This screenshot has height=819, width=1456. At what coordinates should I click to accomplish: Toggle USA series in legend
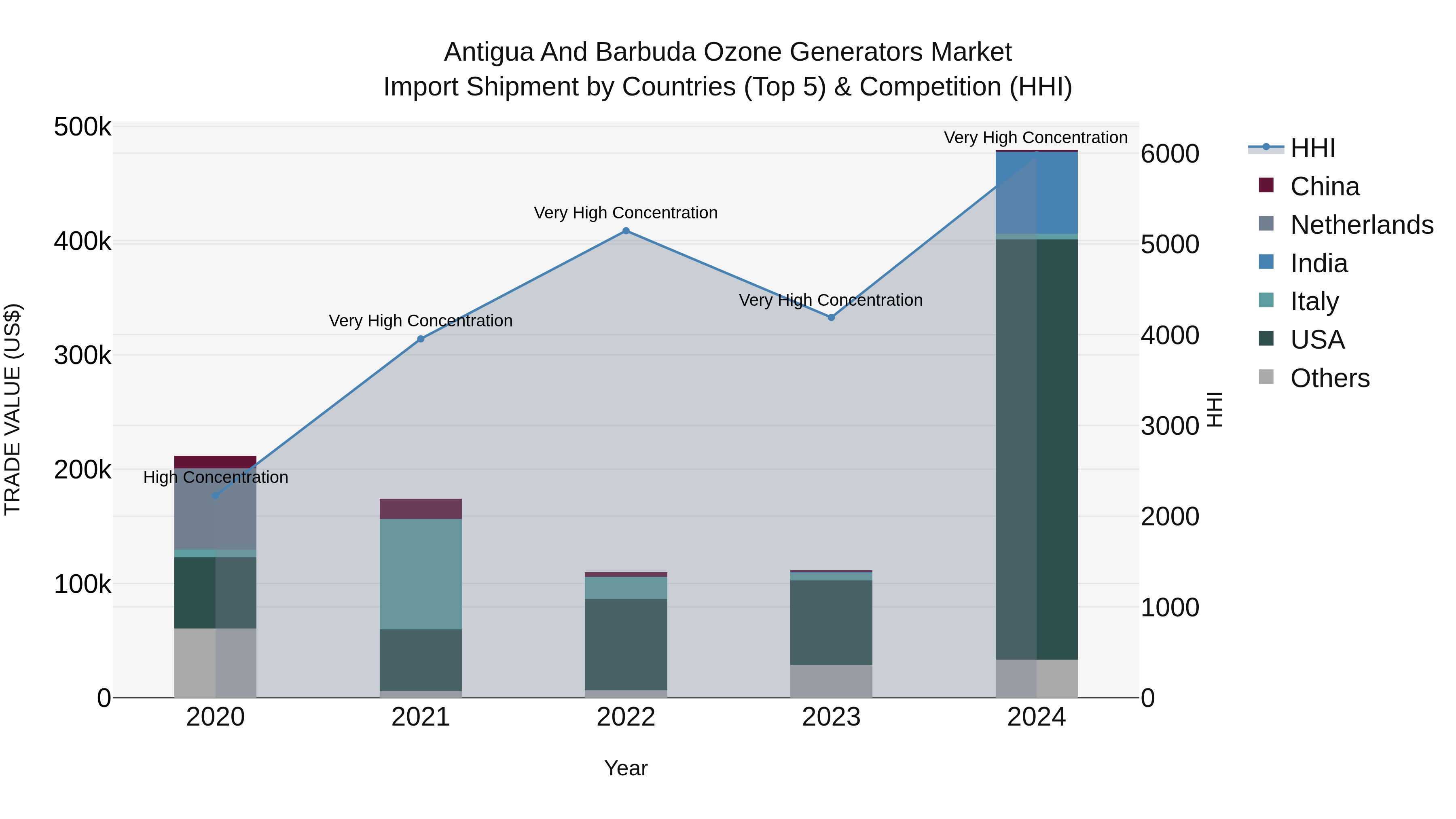pos(1302,339)
